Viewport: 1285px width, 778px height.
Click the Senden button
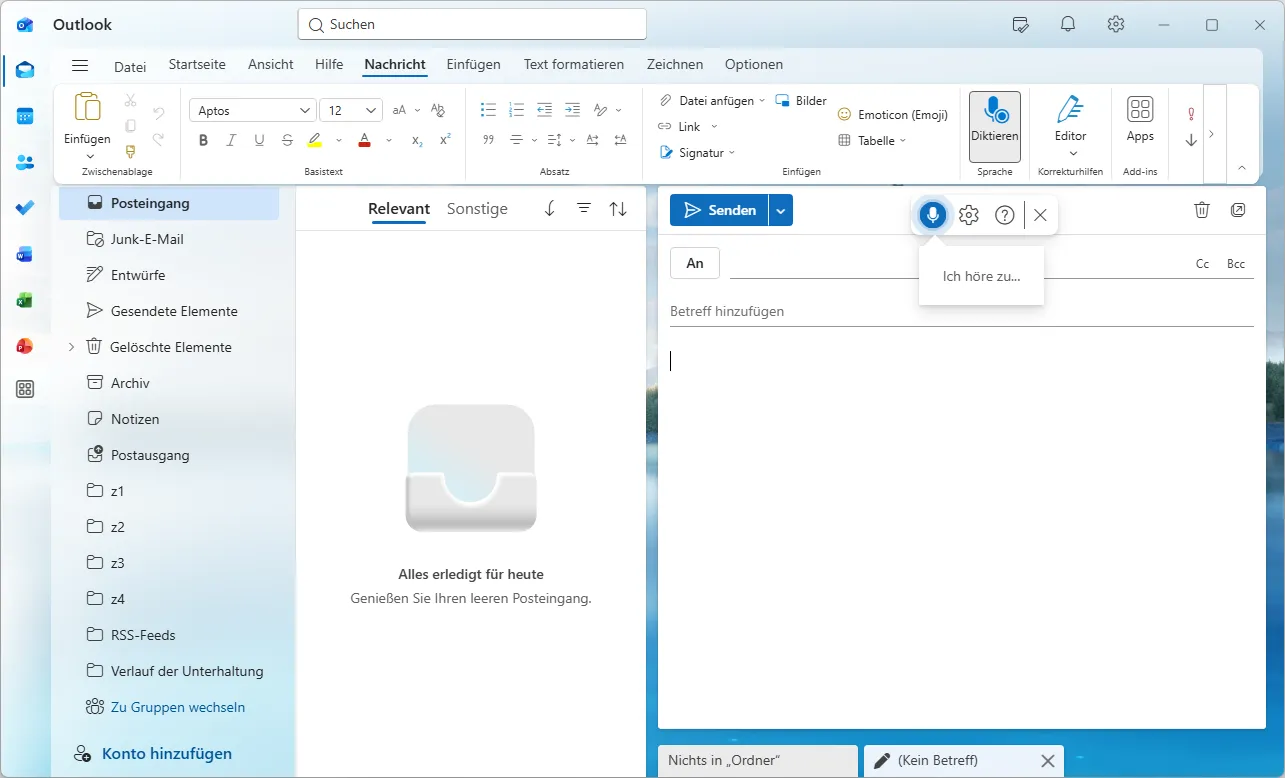pos(719,210)
